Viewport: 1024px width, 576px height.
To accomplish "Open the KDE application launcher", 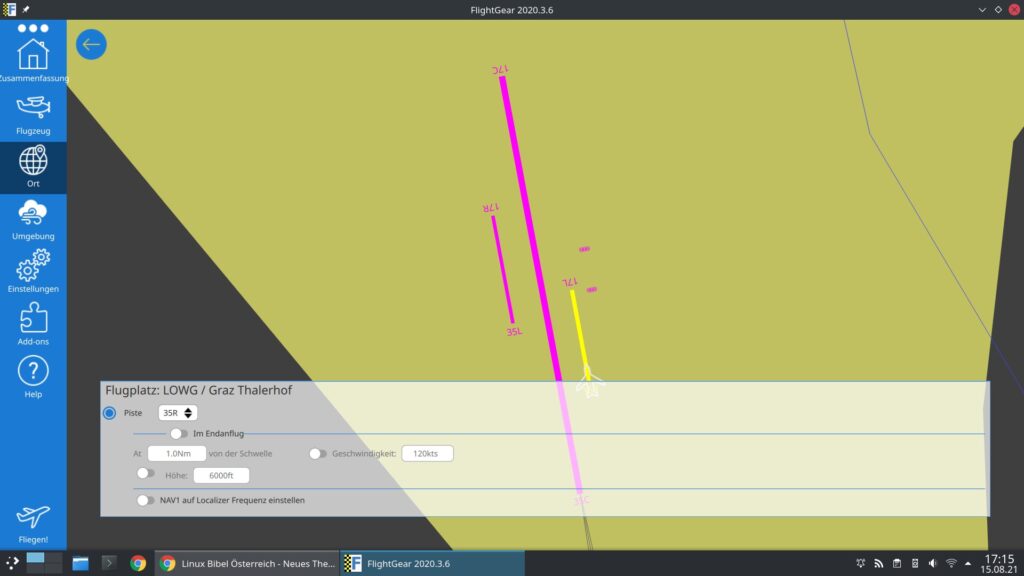I will pos(12,563).
